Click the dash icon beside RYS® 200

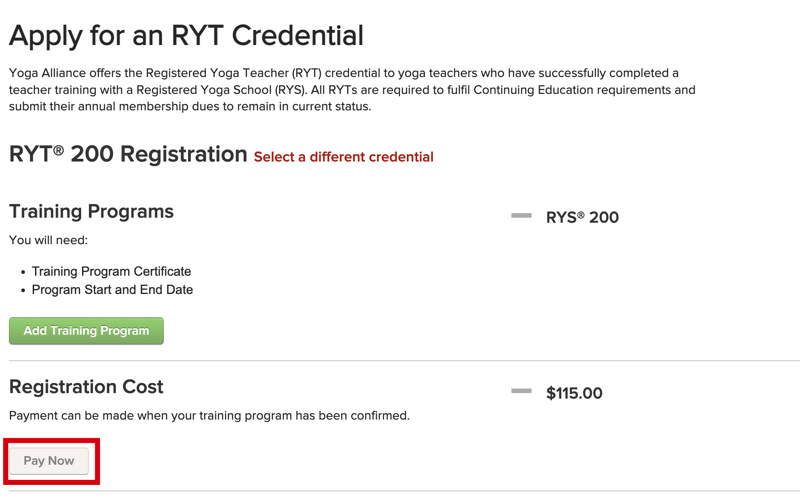click(x=521, y=216)
